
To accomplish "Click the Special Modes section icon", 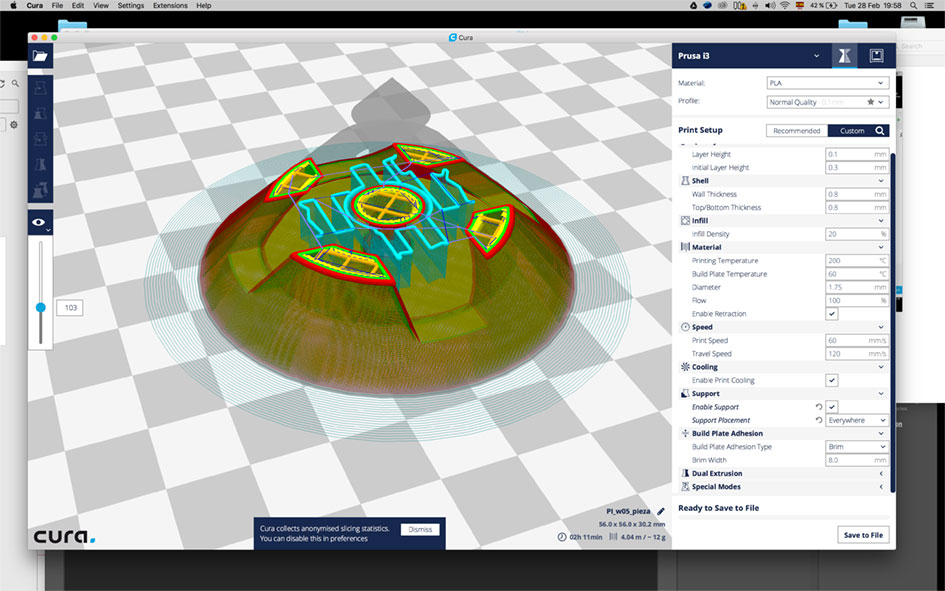I will coord(685,487).
